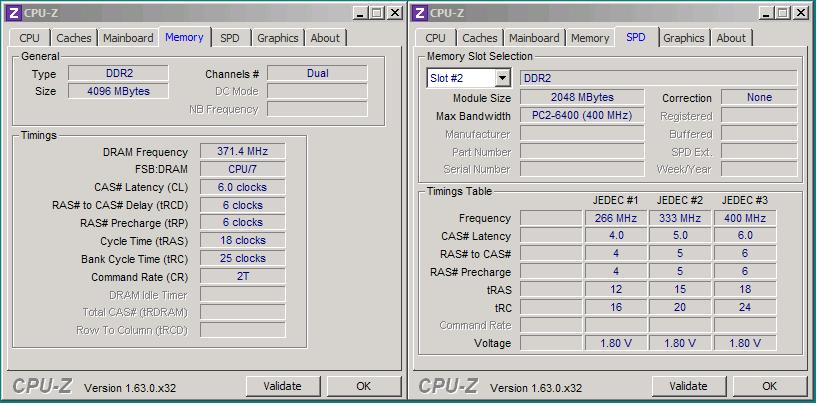Screen dimensions: 818x405
Task: Go to Graphics tab in left window
Action: [278, 38]
